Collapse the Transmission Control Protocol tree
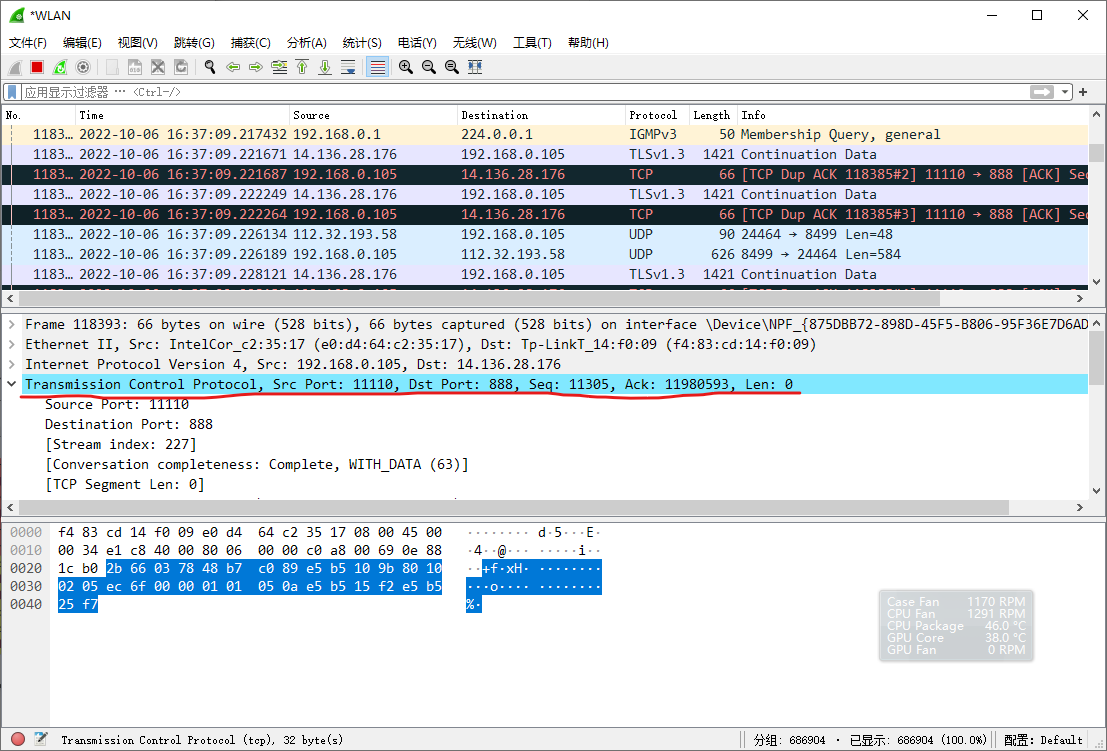 [12, 385]
